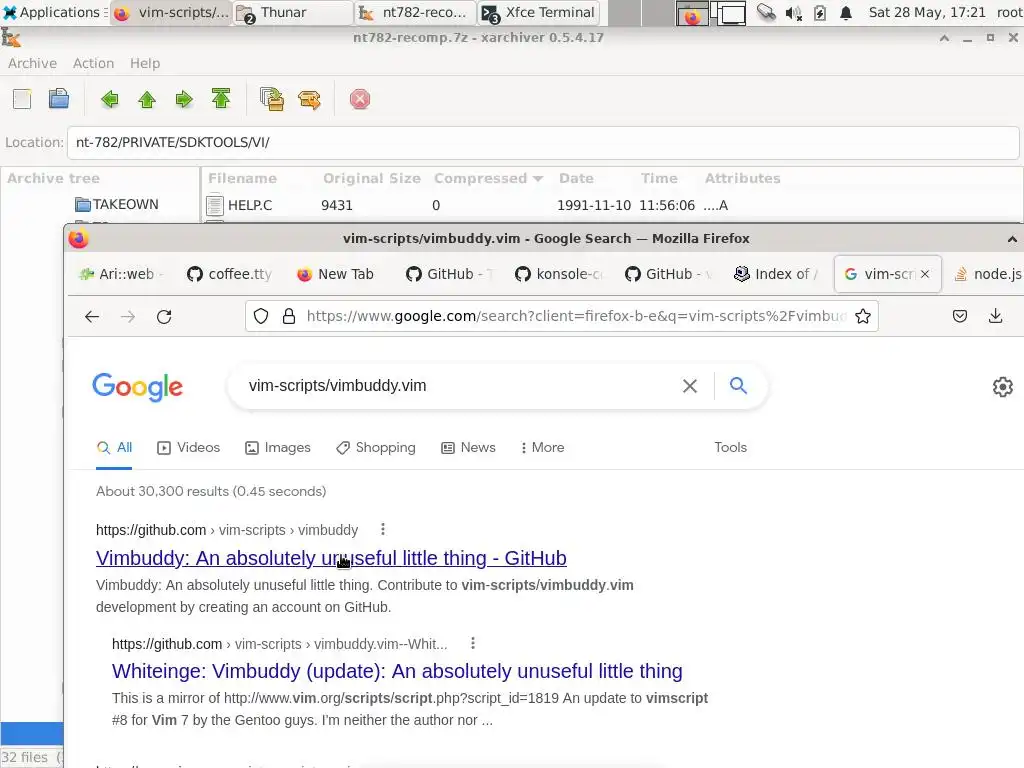Open the xarchiver Help menu
Viewport: 1024px width, 768px height.
pyautogui.click(x=145, y=63)
